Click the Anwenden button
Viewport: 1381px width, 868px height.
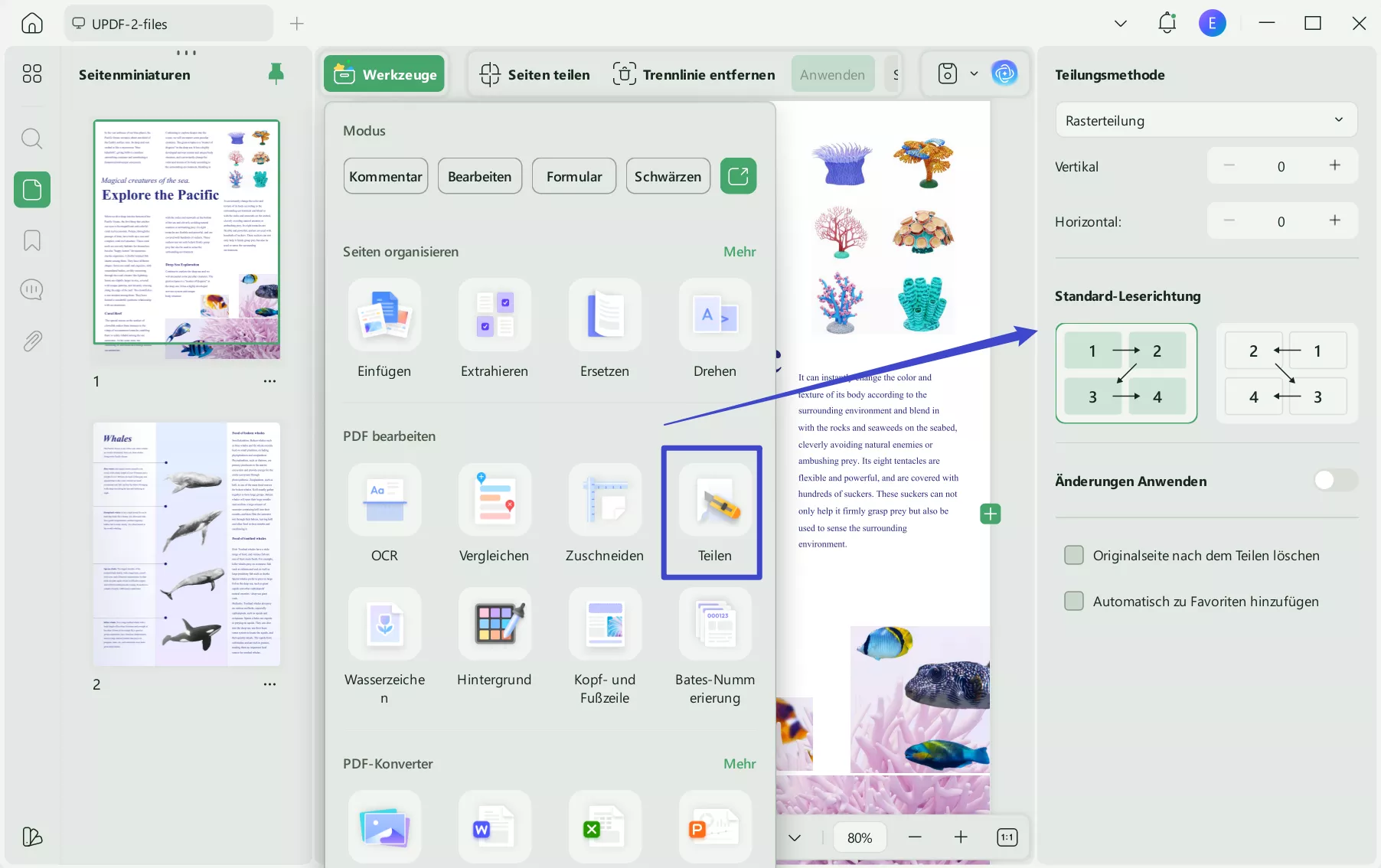[832, 73]
